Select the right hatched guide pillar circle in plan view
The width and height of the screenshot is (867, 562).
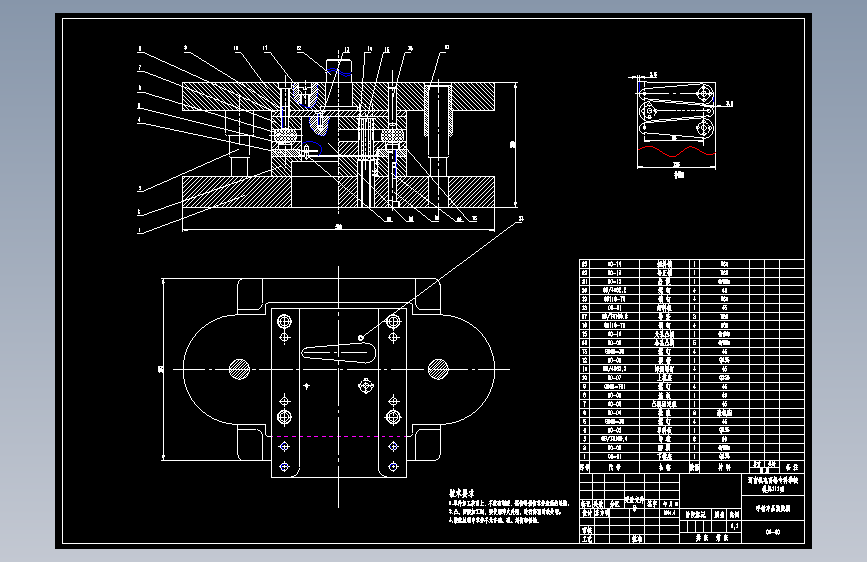coord(438,369)
